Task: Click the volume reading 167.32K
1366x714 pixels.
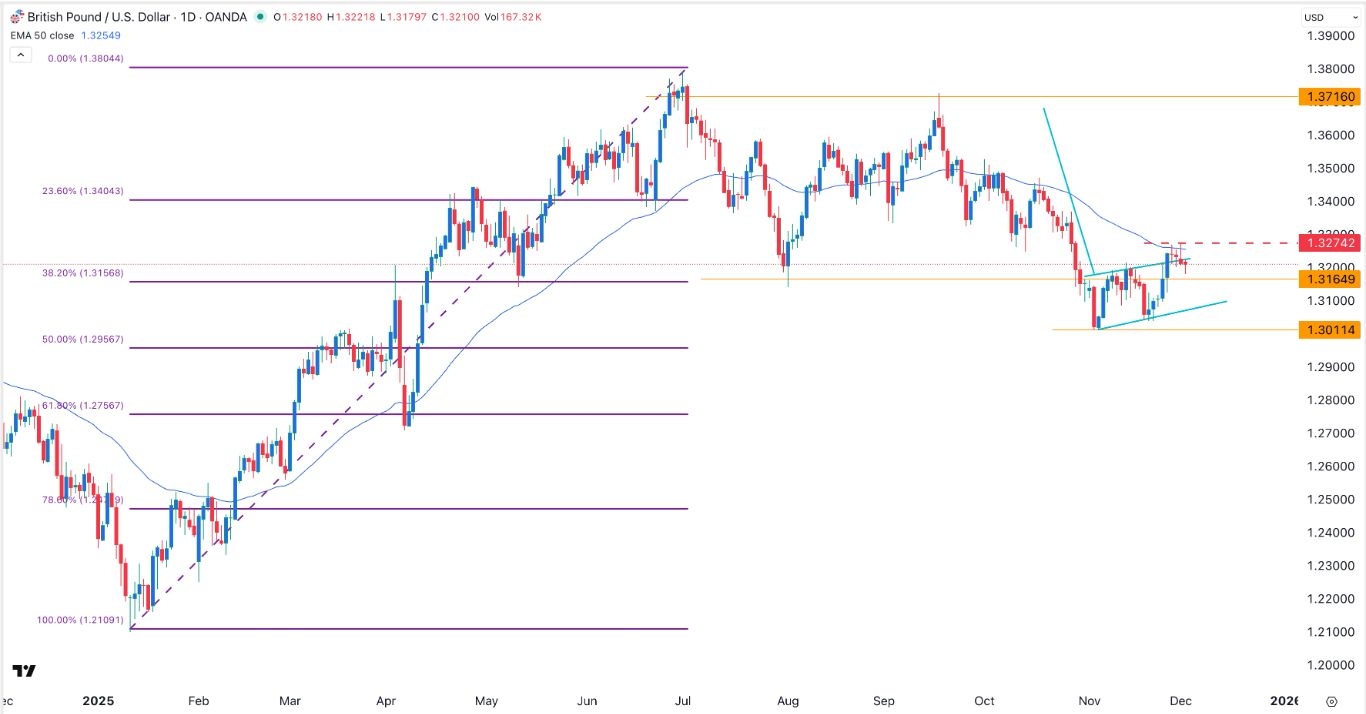Action: tap(520, 17)
